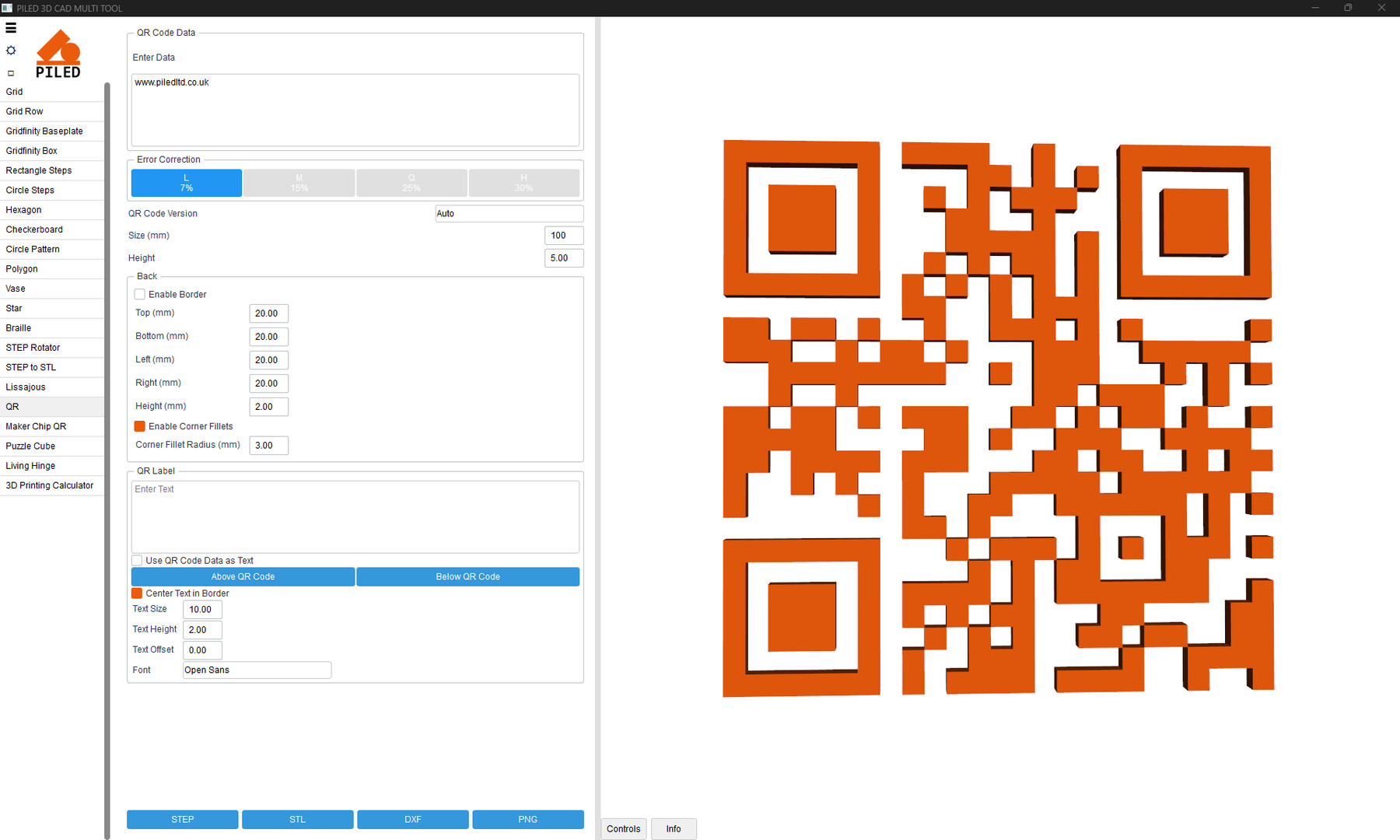Click the QR Label Enter Text box
The image size is (1400, 840).
(x=355, y=516)
